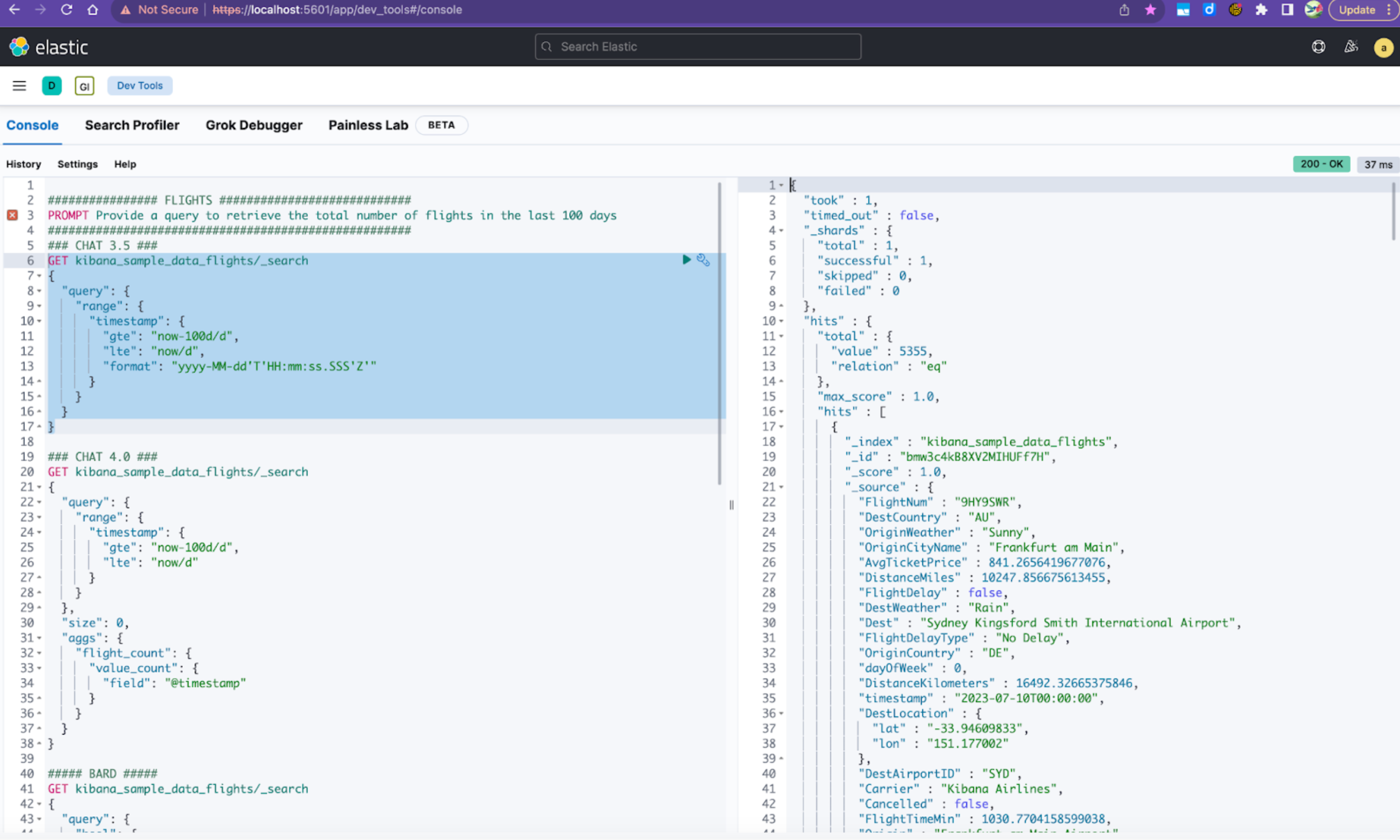1400x840 pixels.
Task: Open the user avatar 'a' menu
Action: (1383, 48)
